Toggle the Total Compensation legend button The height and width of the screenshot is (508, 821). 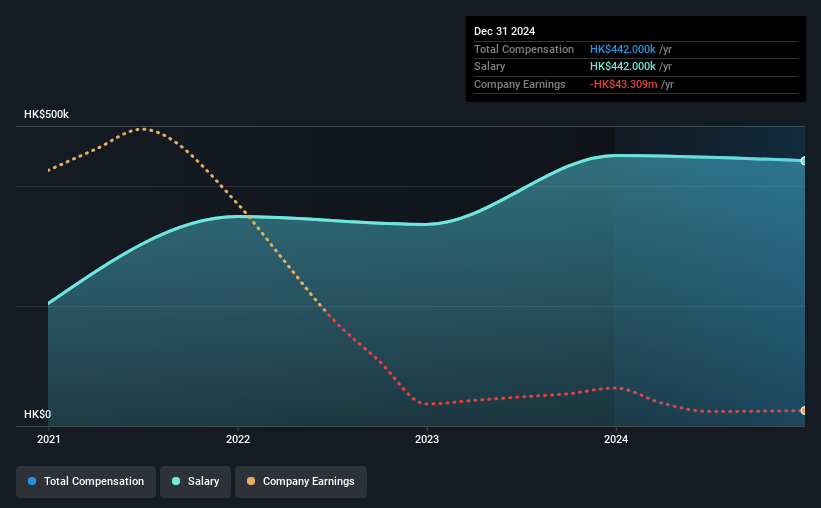click(86, 481)
